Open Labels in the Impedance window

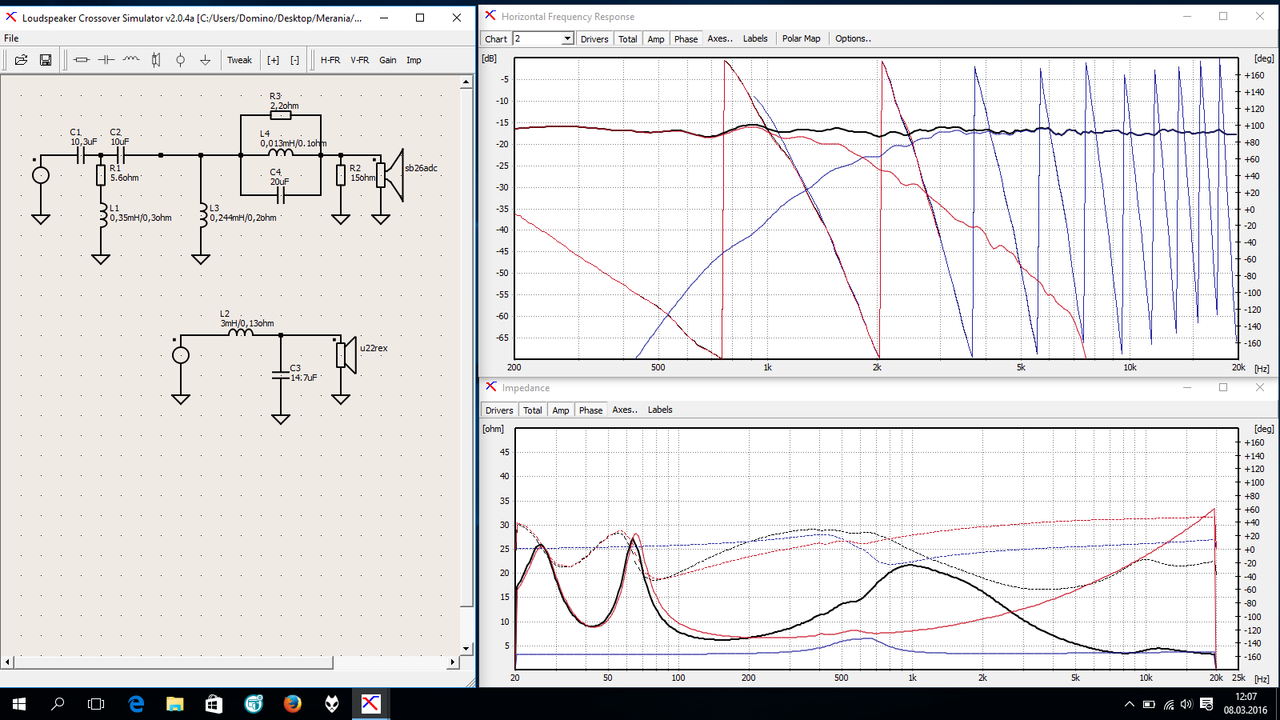[x=660, y=410]
